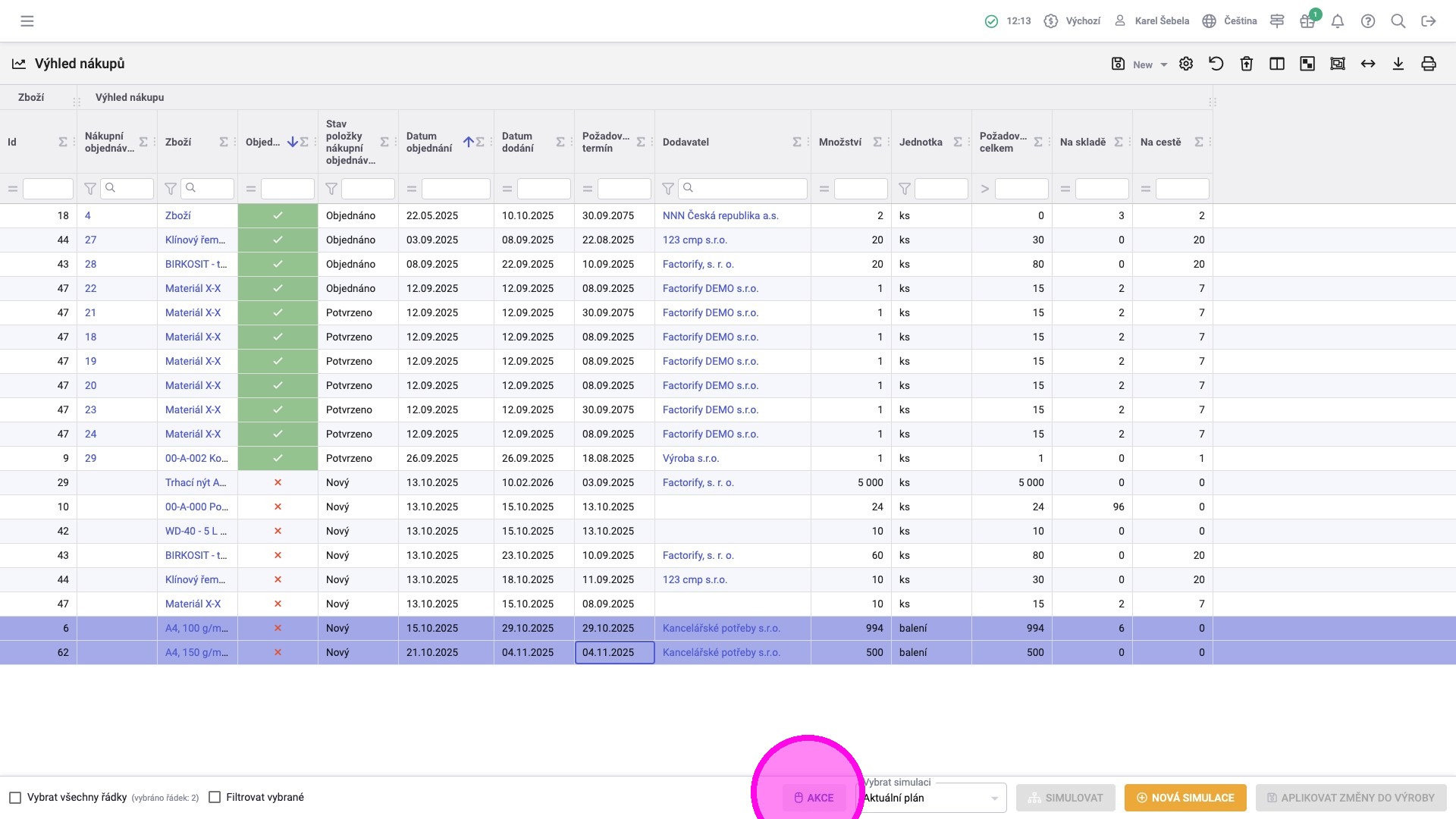
Task: Click the undo reset arrow icon
Action: pos(1216,64)
